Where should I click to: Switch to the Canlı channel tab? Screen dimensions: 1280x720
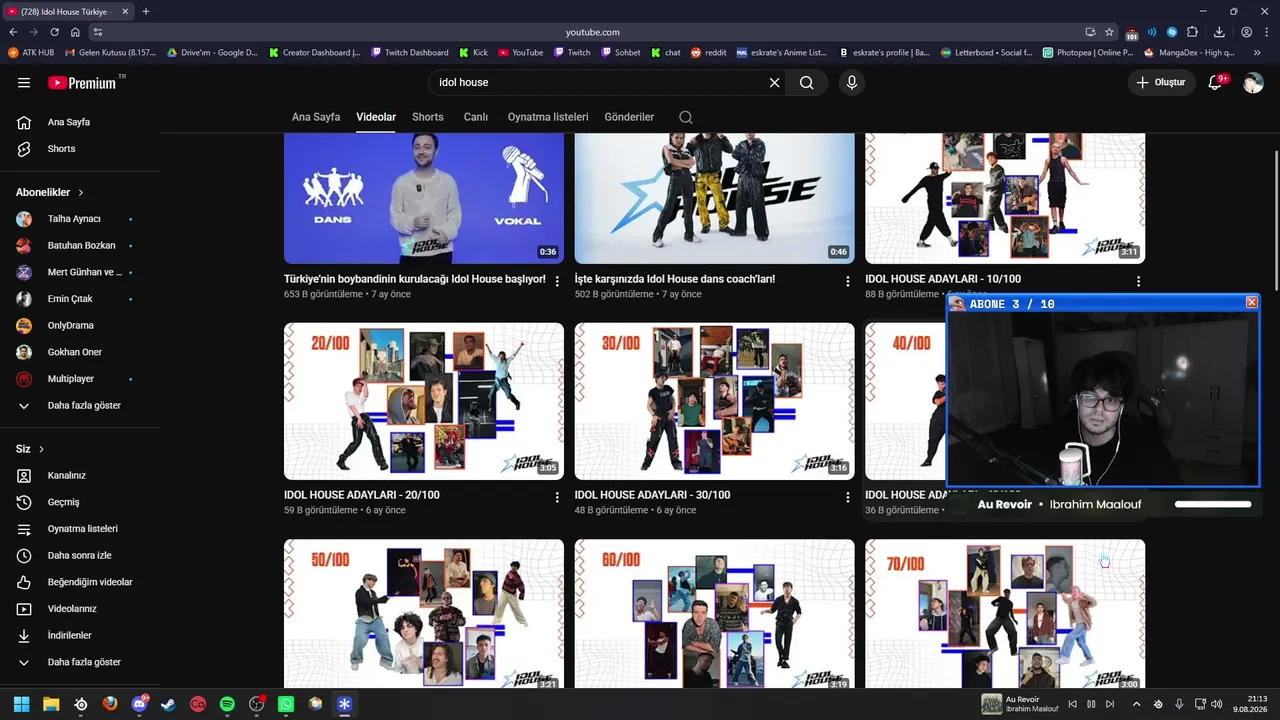[476, 117]
